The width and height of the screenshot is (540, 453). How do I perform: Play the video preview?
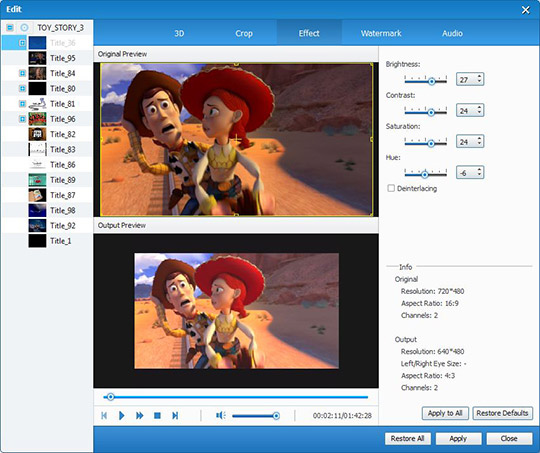pos(121,415)
